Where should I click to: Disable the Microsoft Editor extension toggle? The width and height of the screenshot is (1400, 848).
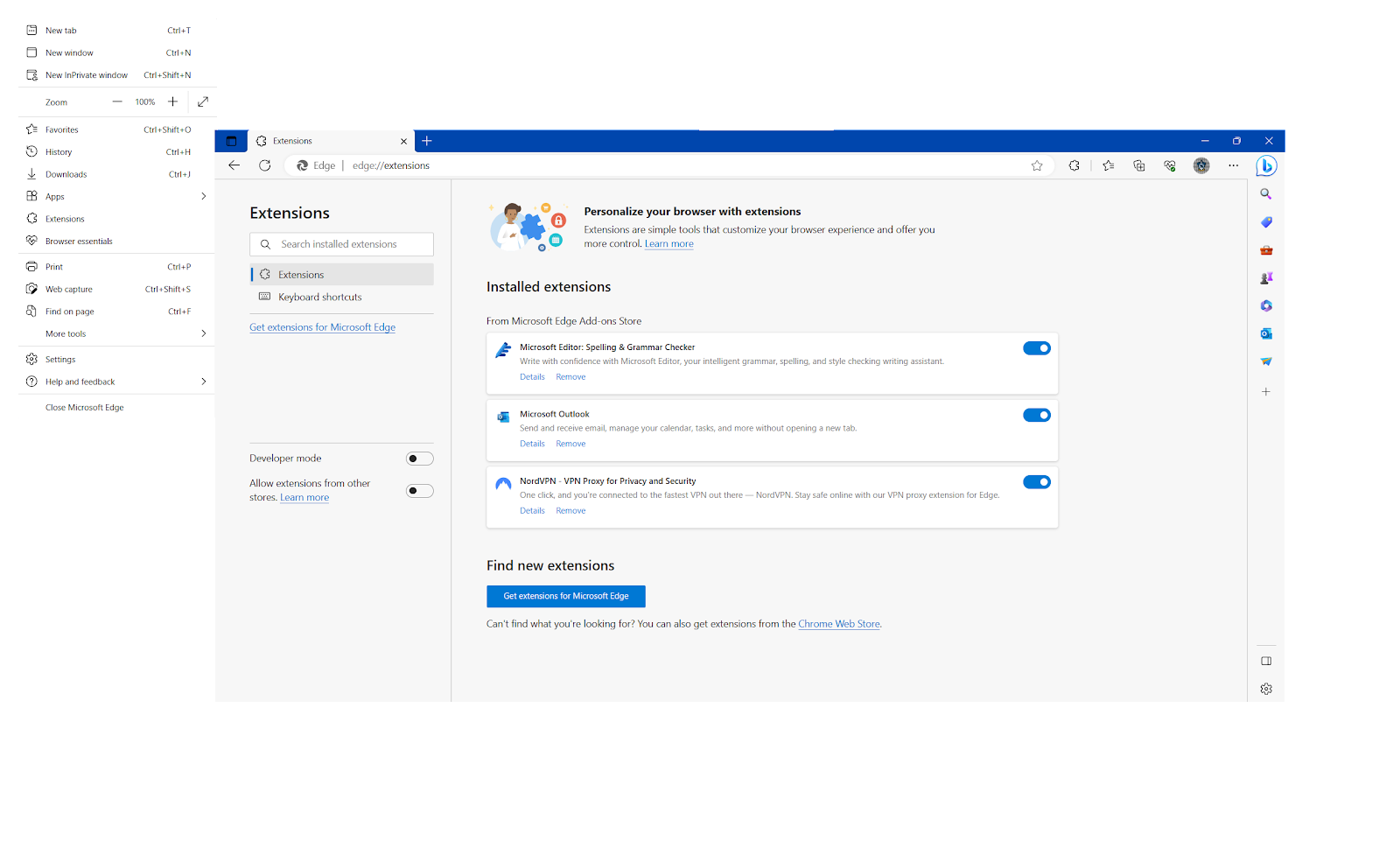pos(1037,348)
